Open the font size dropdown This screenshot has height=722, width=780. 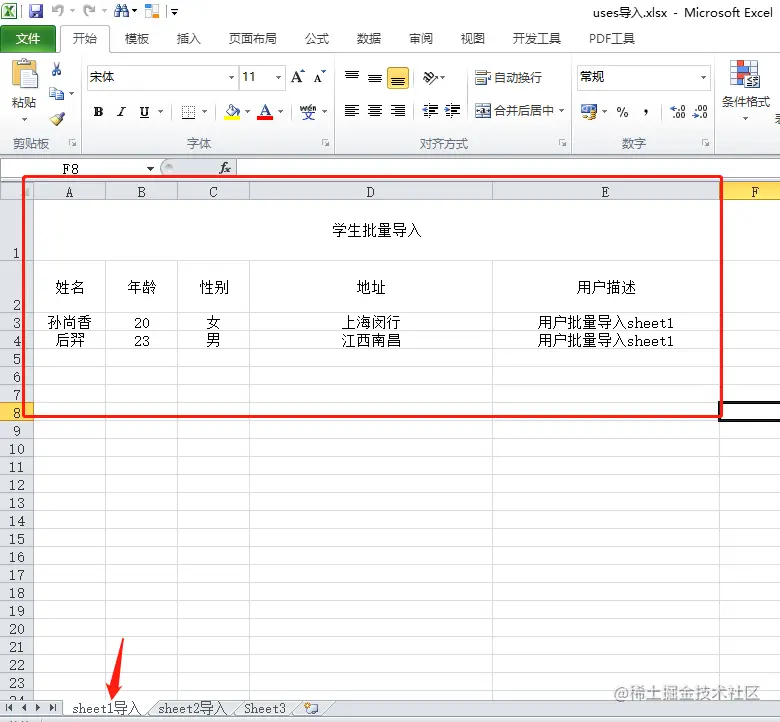coord(279,78)
